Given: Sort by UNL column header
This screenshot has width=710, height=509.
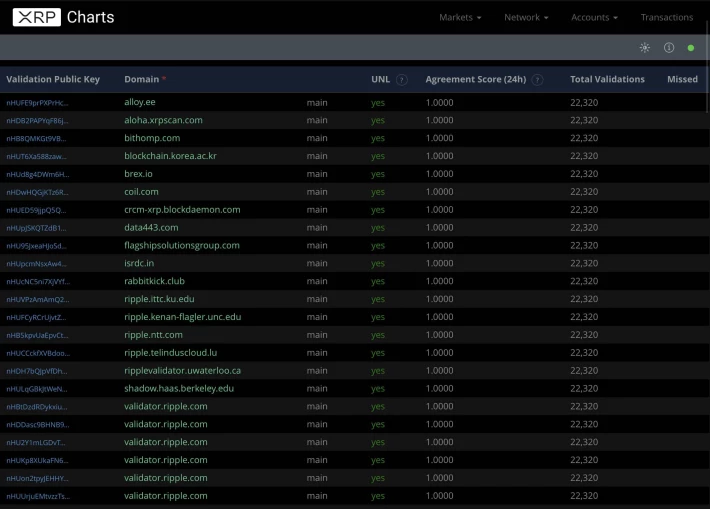Looking at the screenshot, I should 380,79.
